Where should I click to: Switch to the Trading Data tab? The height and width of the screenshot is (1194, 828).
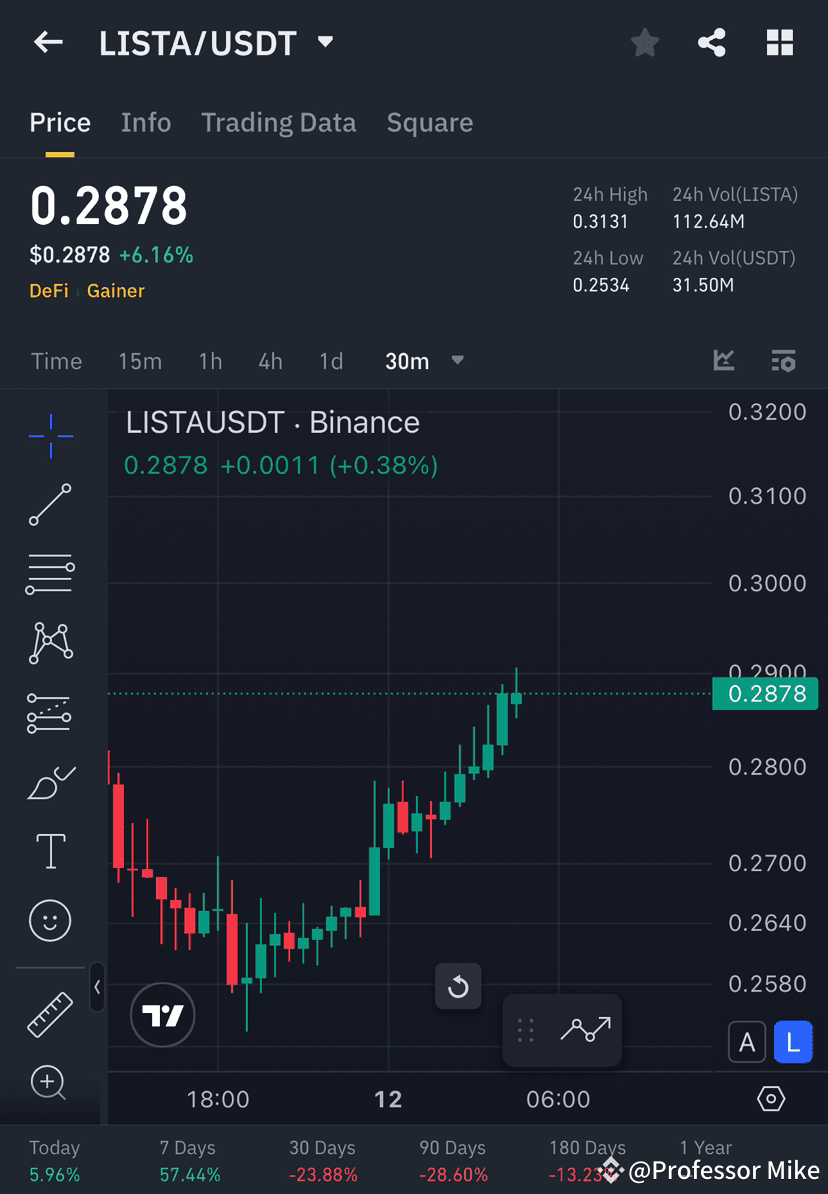278,122
